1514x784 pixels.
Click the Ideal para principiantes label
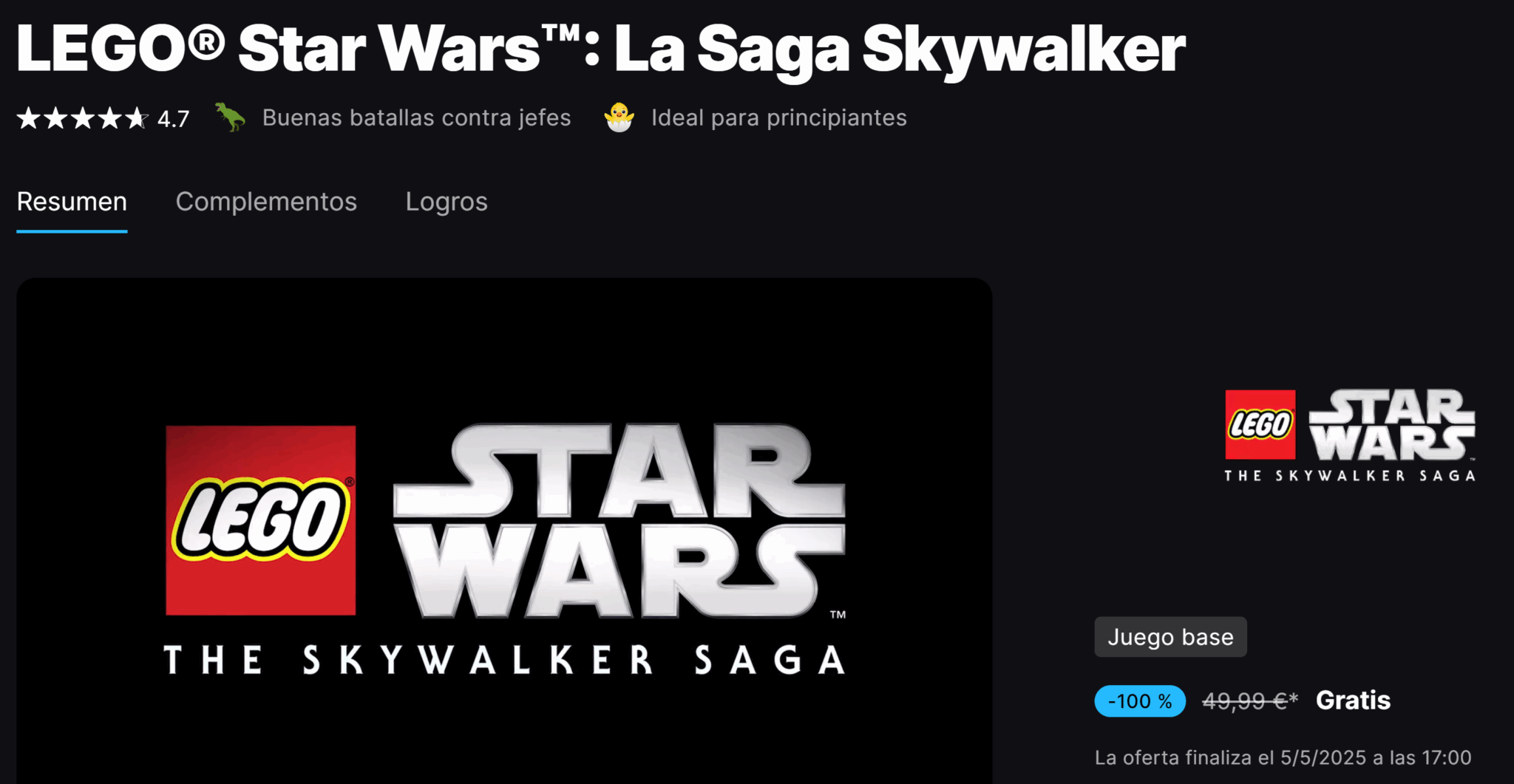tap(779, 117)
